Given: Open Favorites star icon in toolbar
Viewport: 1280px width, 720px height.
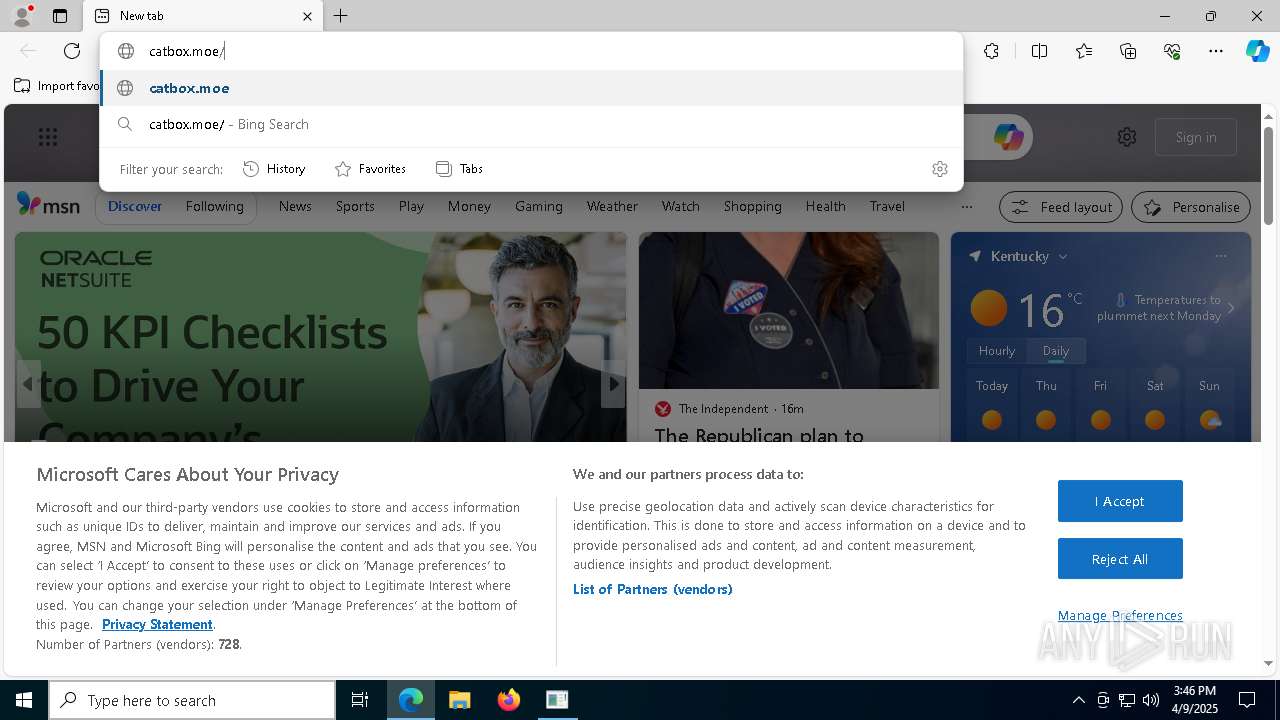Looking at the screenshot, I should point(1084,51).
